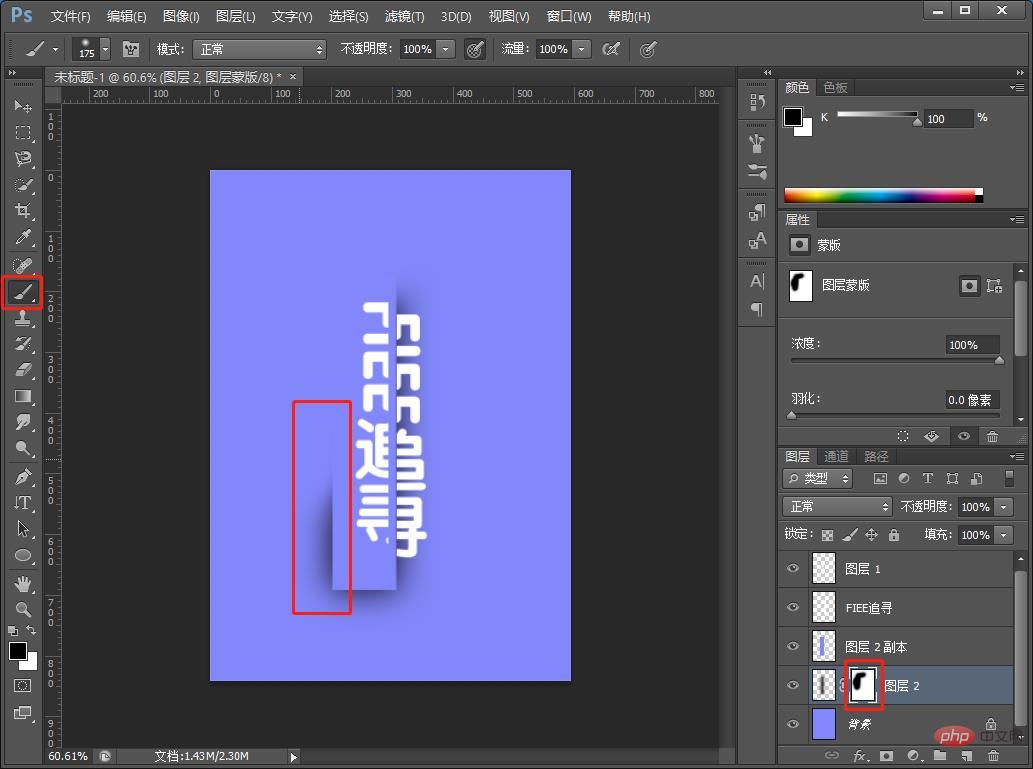This screenshot has width=1033, height=769.
Task: Open the 窗口(W) menu
Action: (569, 16)
